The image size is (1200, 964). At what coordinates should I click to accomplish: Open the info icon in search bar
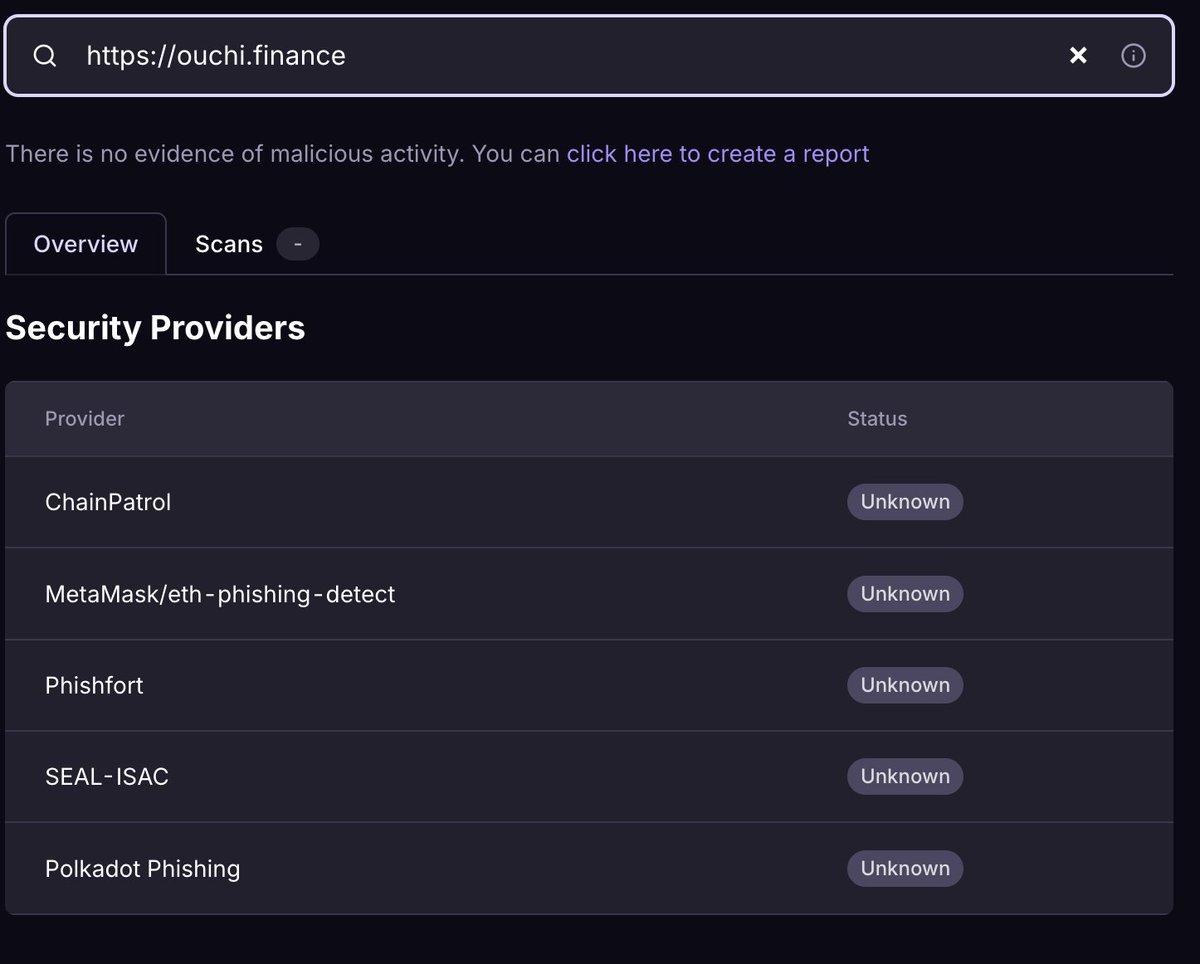tap(1133, 56)
